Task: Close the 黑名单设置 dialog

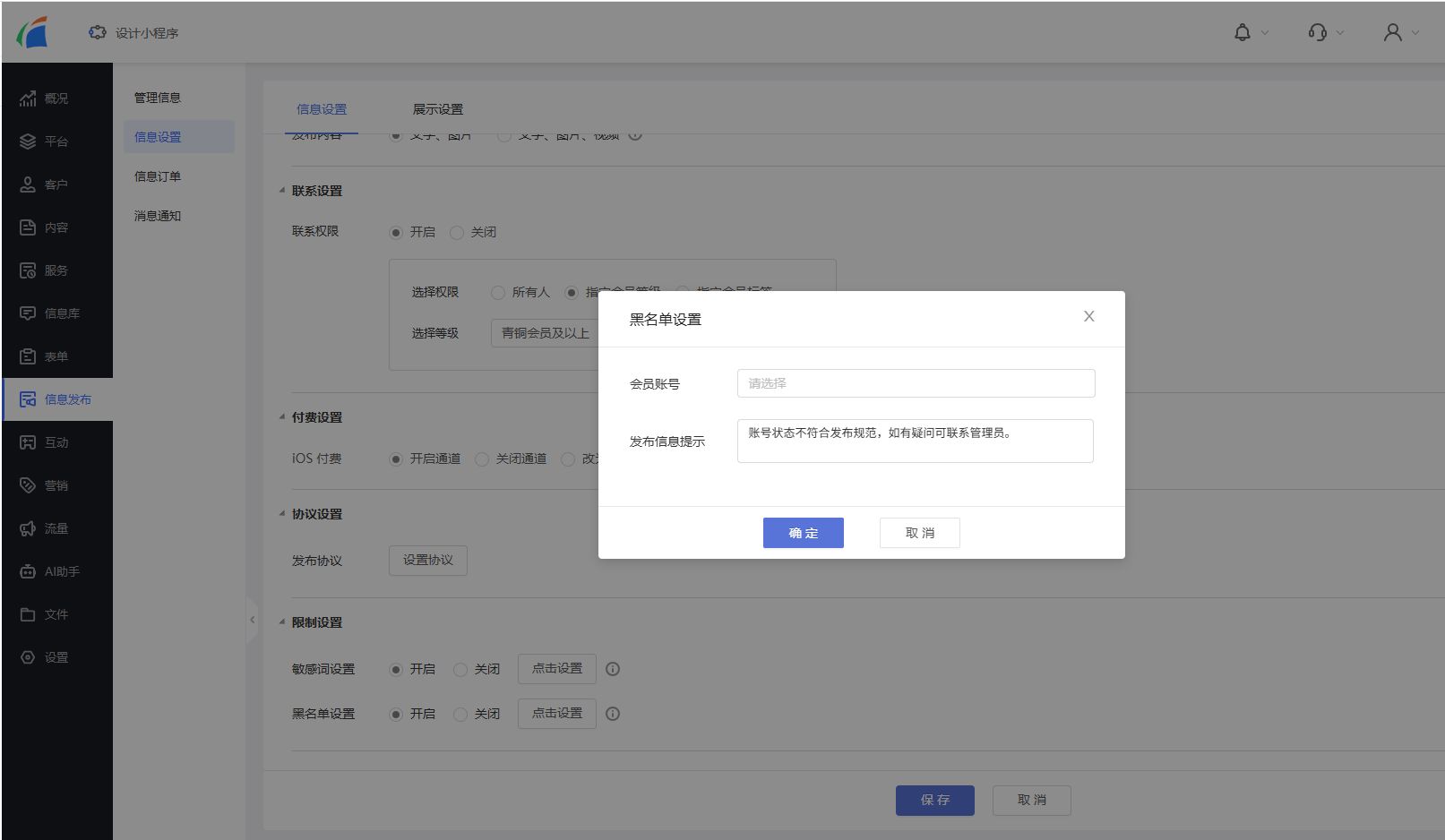Action: pyautogui.click(x=1088, y=316)
